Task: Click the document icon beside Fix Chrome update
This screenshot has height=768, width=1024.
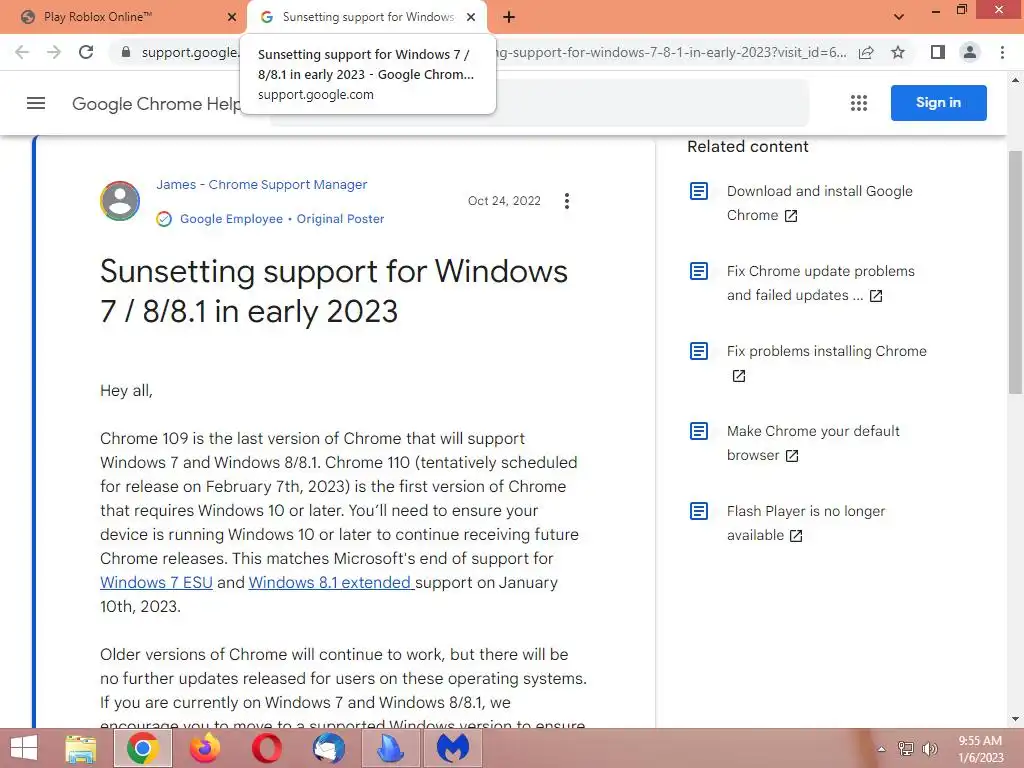Action: (699, 271)
